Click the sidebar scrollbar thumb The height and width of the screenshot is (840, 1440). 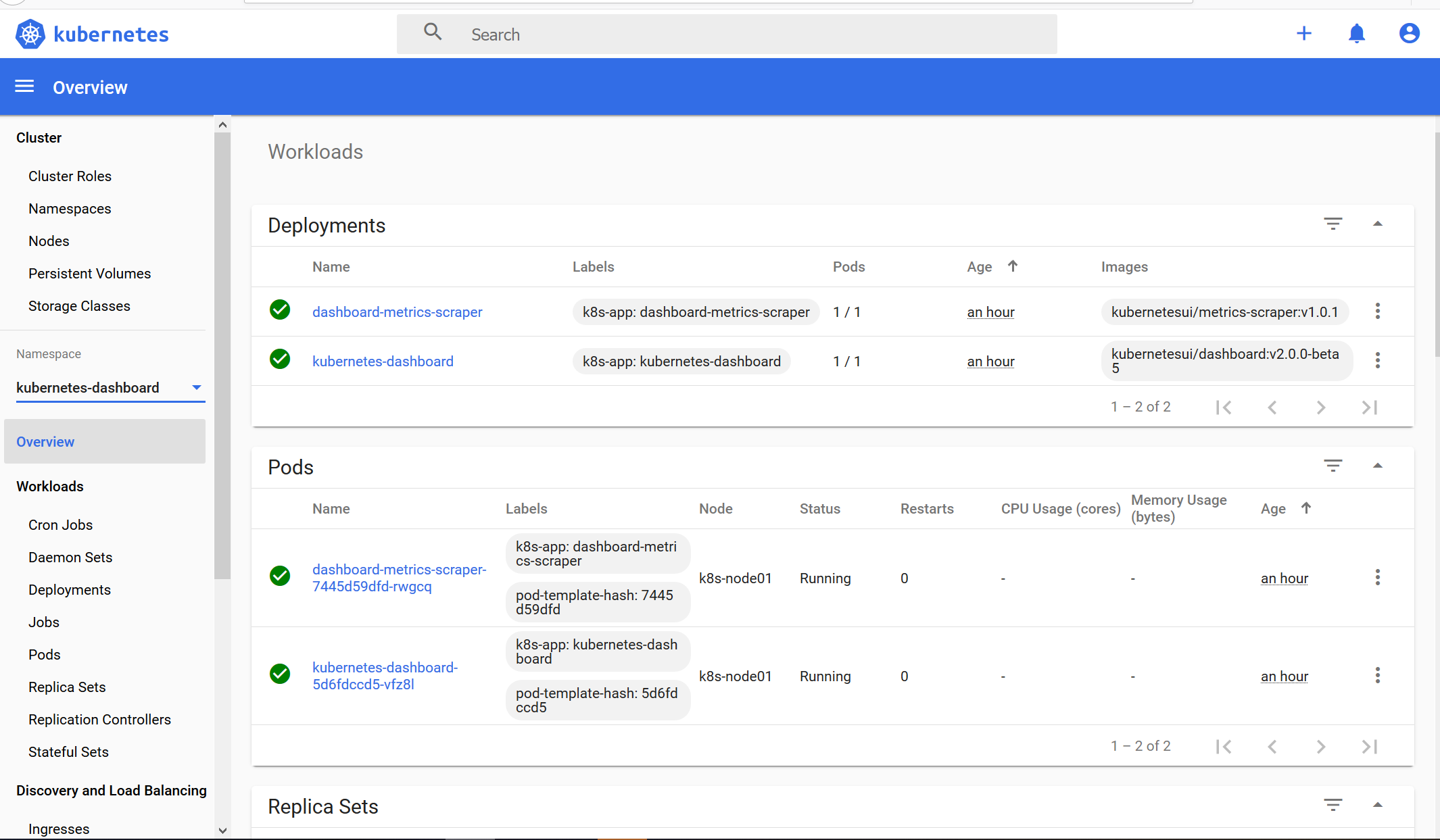point(222,355)
